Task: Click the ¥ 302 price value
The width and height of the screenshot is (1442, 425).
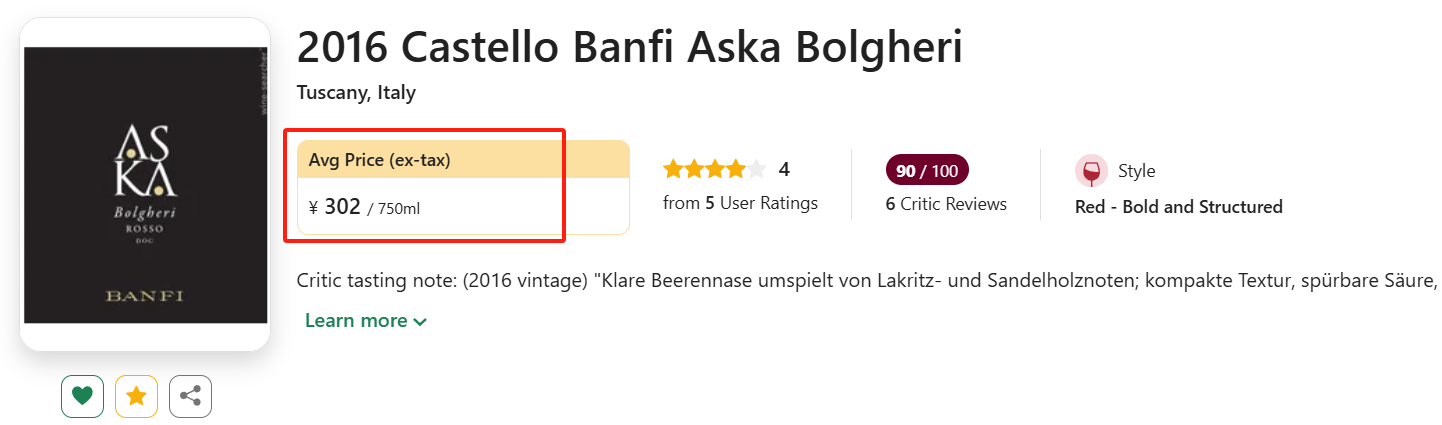Action: point(335,207)
